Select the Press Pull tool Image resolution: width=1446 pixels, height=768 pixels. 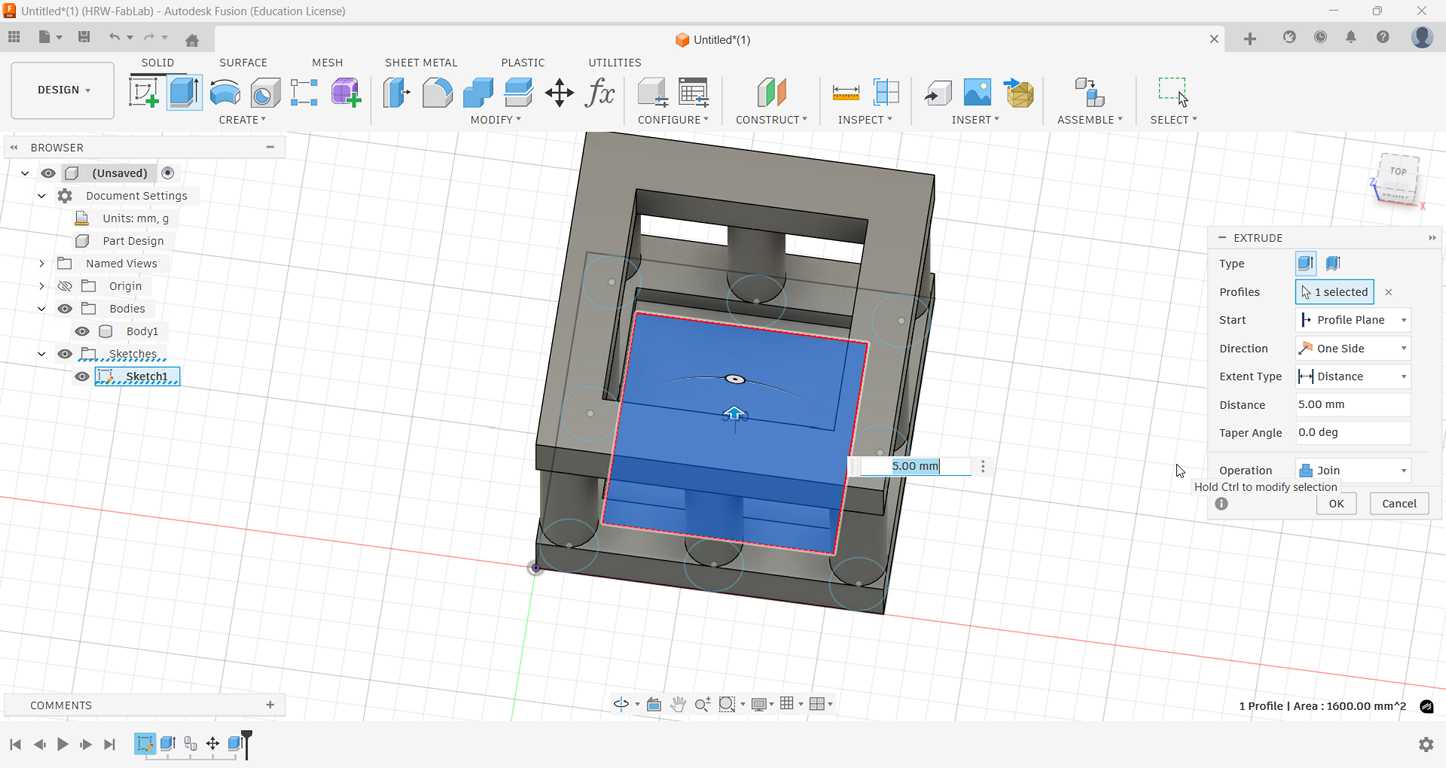click(x=397, y=93)
